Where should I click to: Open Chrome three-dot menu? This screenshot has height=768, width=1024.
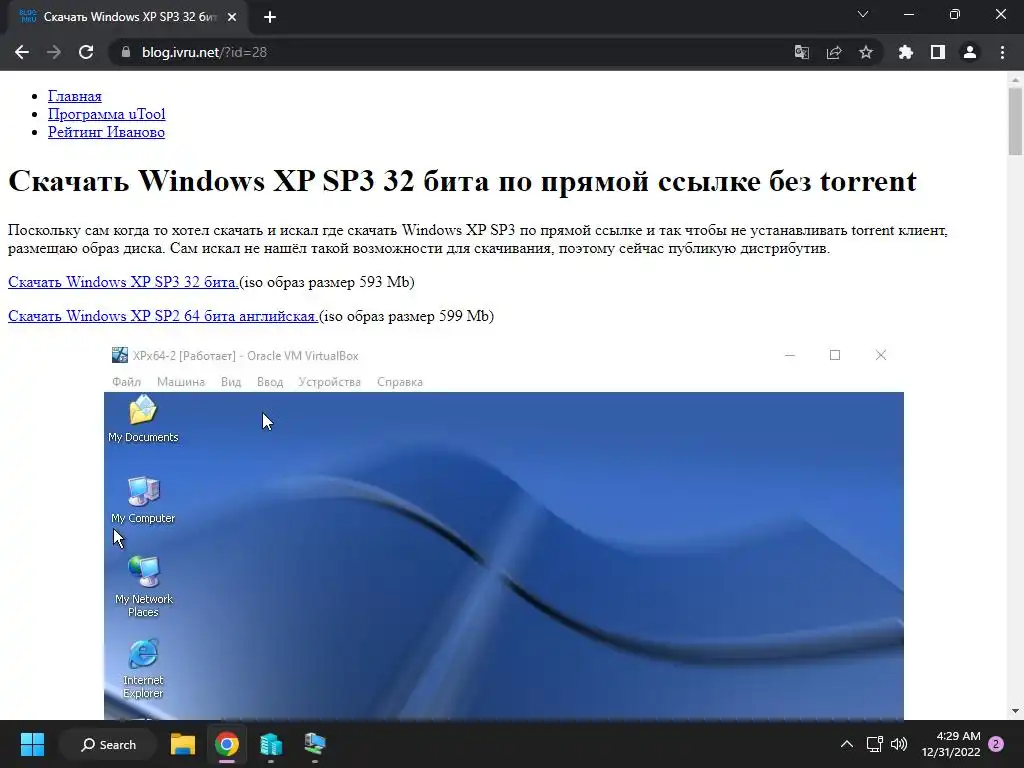(x=1002, y=52)
